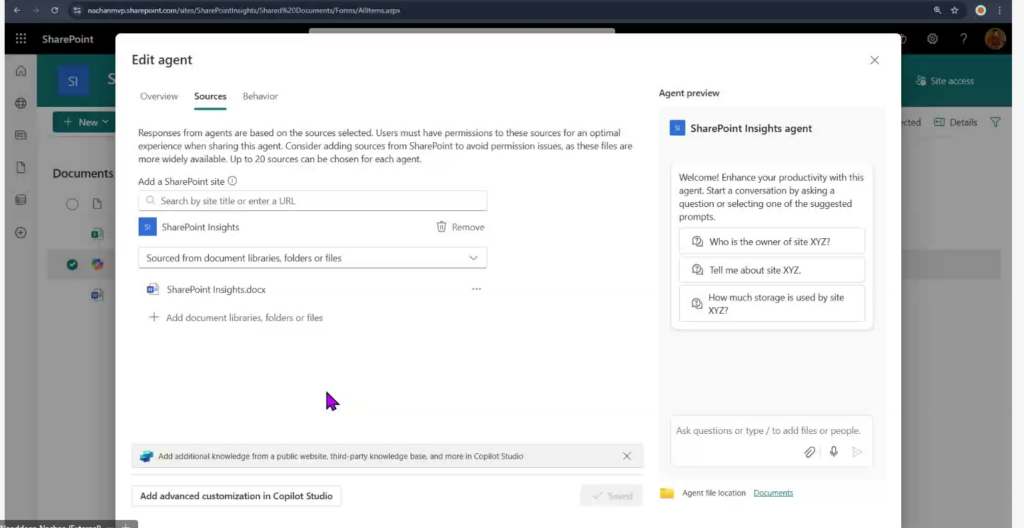1024x528 pixels.
Task: Click the browser address bar URL
Action: pos(244,10)
